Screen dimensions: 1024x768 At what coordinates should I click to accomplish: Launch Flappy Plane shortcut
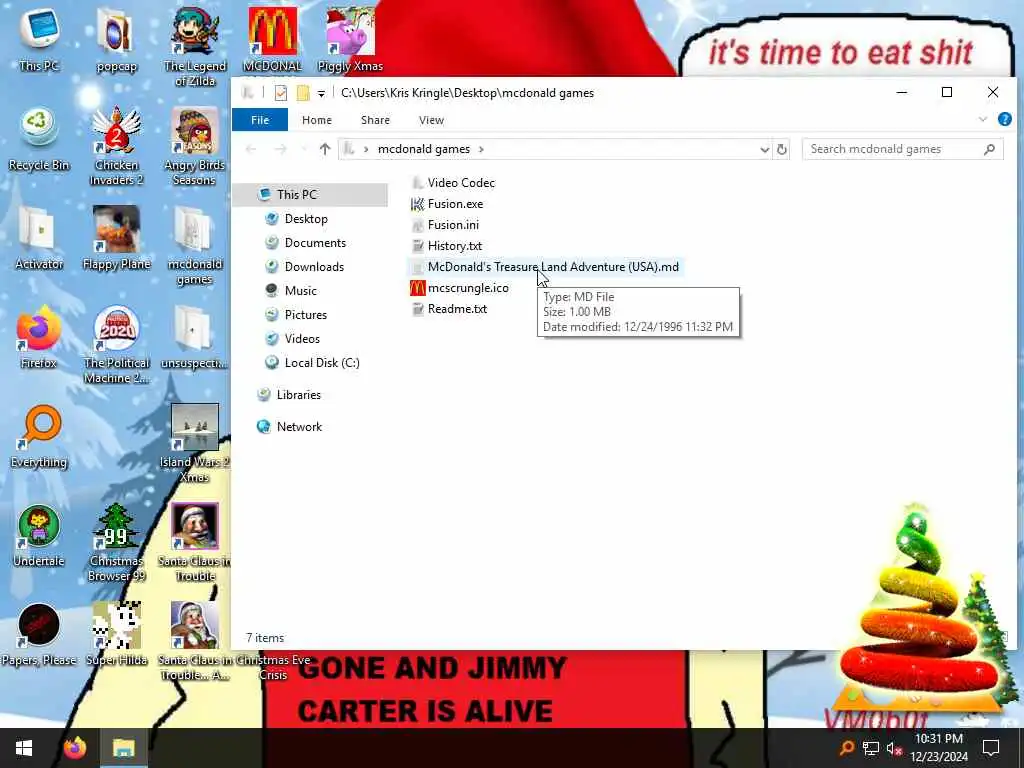point(116,238)
